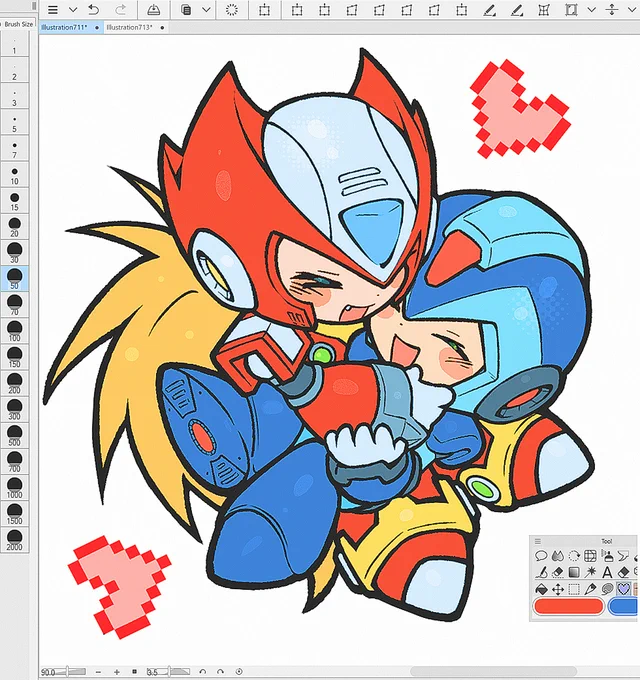
Task: Select brush size 5 preset
Action: point(14,122)
